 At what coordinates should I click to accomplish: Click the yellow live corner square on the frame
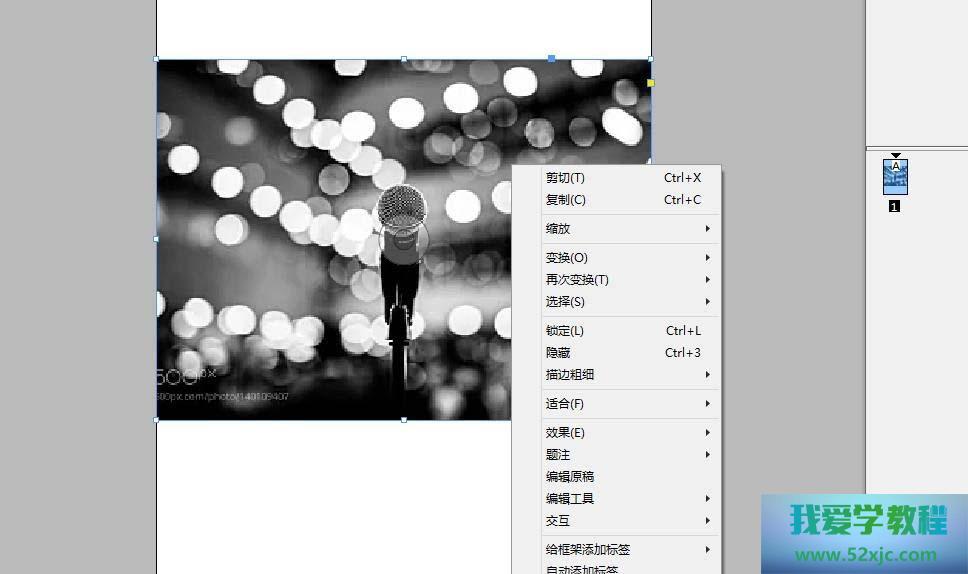651,83
